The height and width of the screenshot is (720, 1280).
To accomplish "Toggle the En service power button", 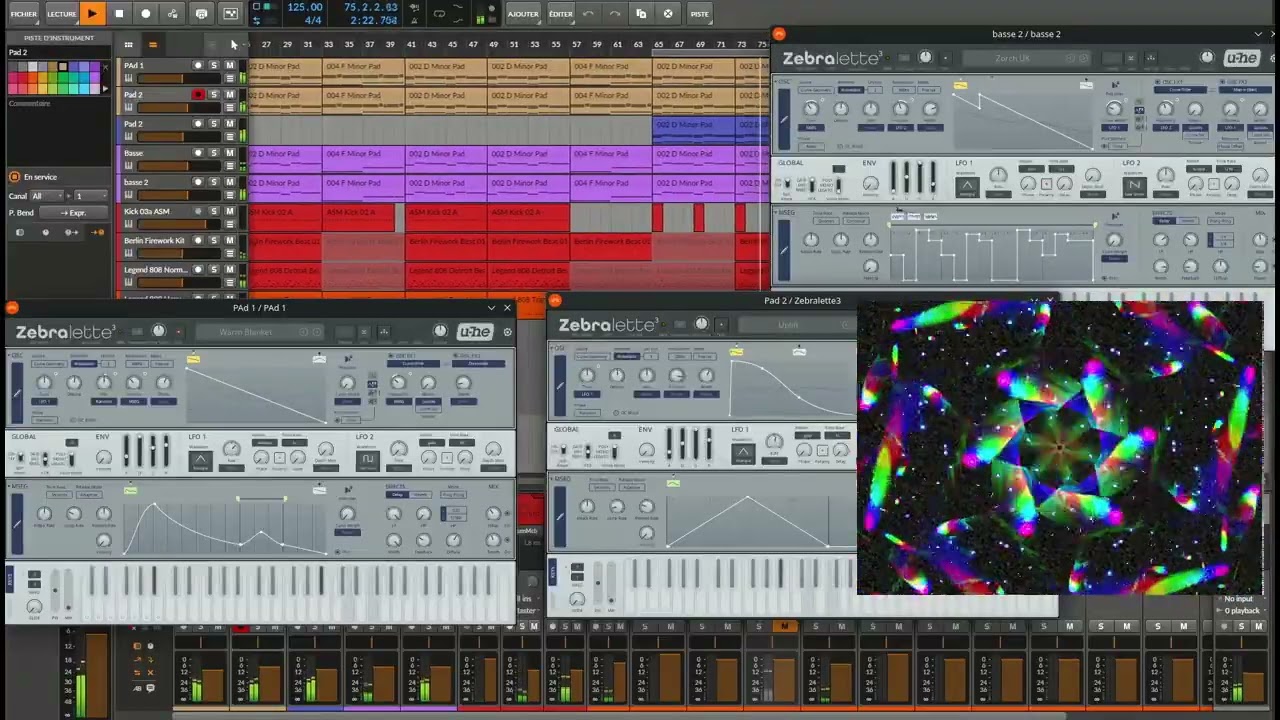I will (15, 177).
